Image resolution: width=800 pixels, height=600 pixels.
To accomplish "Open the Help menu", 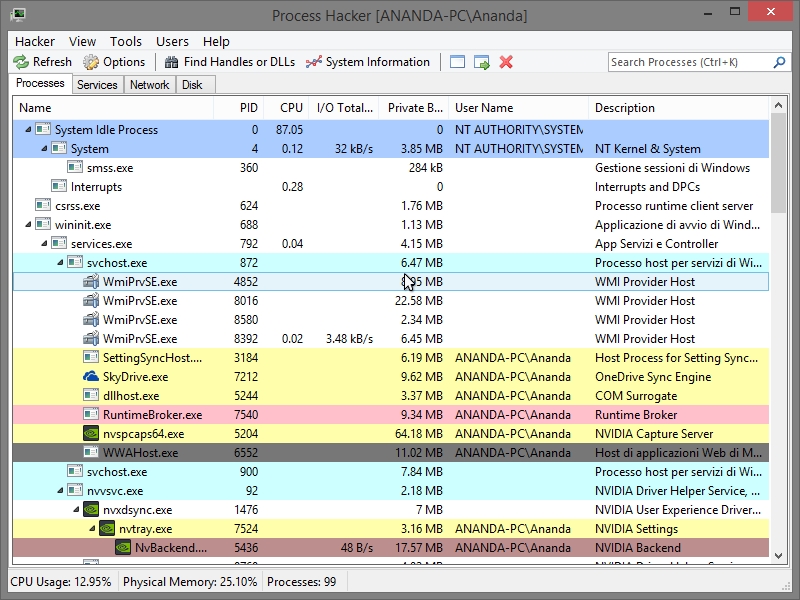I will 216,41.
